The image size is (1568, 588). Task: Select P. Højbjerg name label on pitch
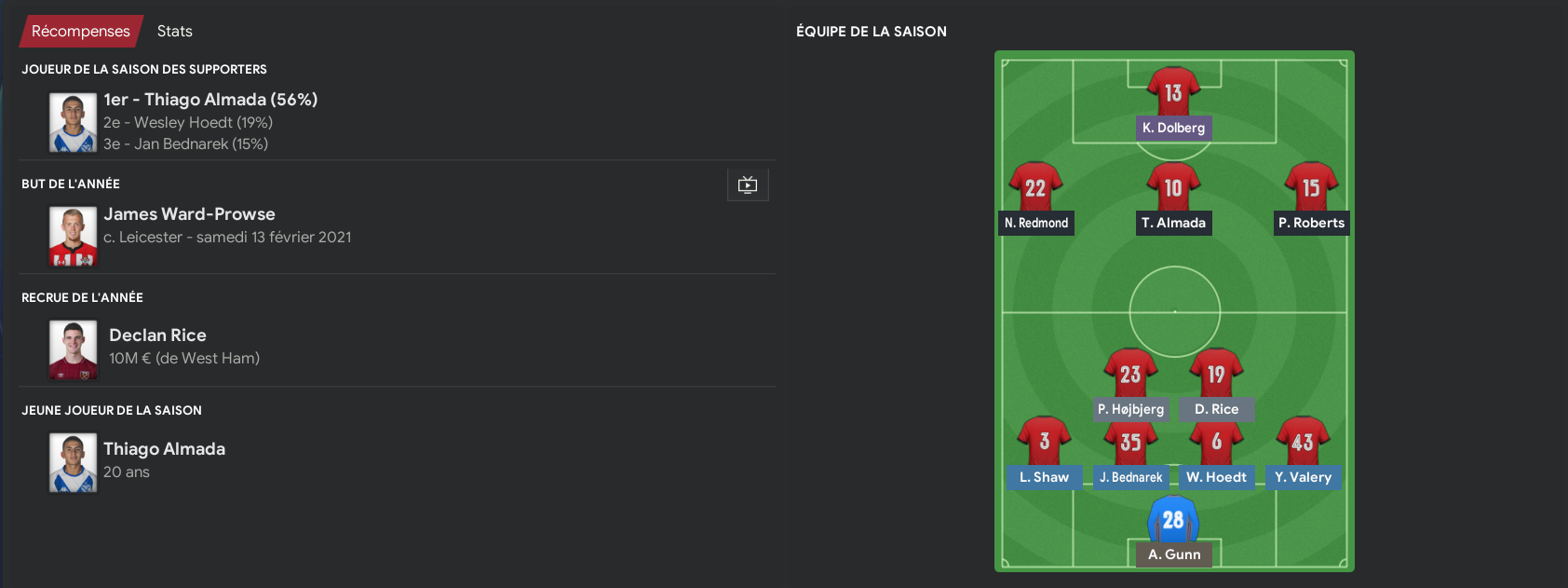(1130, 409)
